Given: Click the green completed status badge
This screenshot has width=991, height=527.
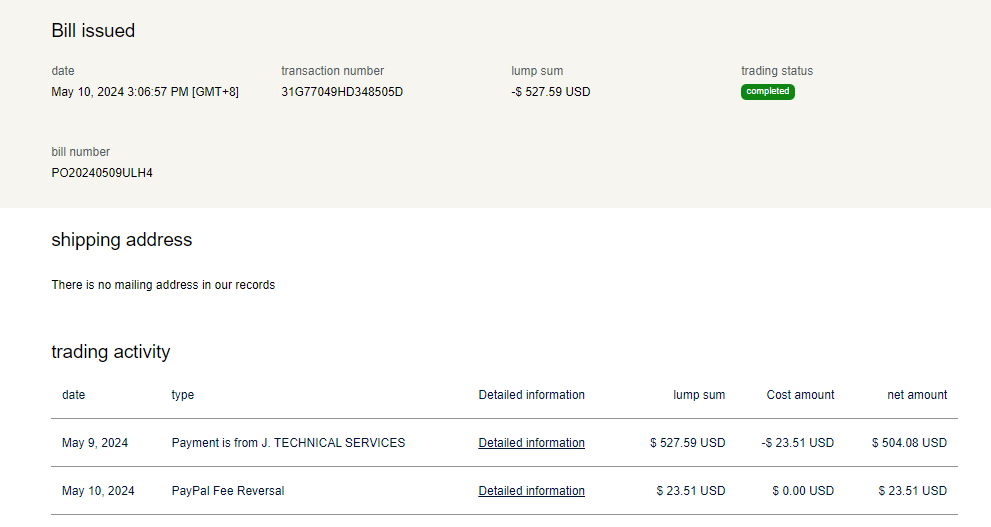Looking at the screenshot, I should (767, 92).
